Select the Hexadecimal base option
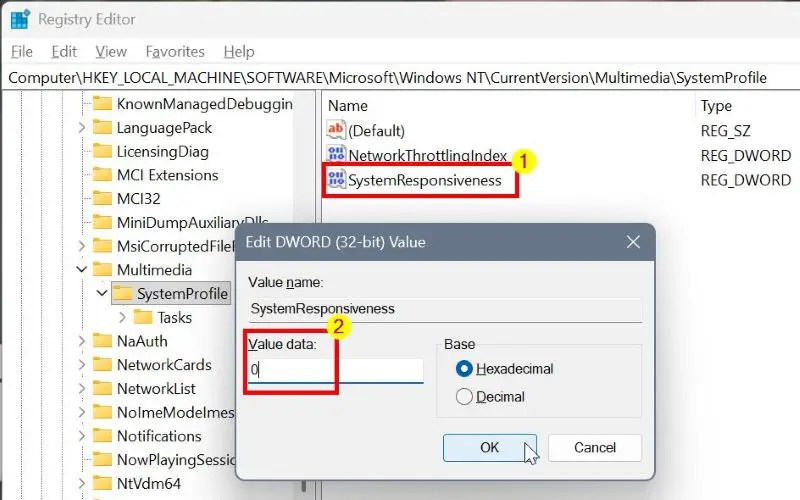Screen dimensions: 800x500 tap(464, 368)
